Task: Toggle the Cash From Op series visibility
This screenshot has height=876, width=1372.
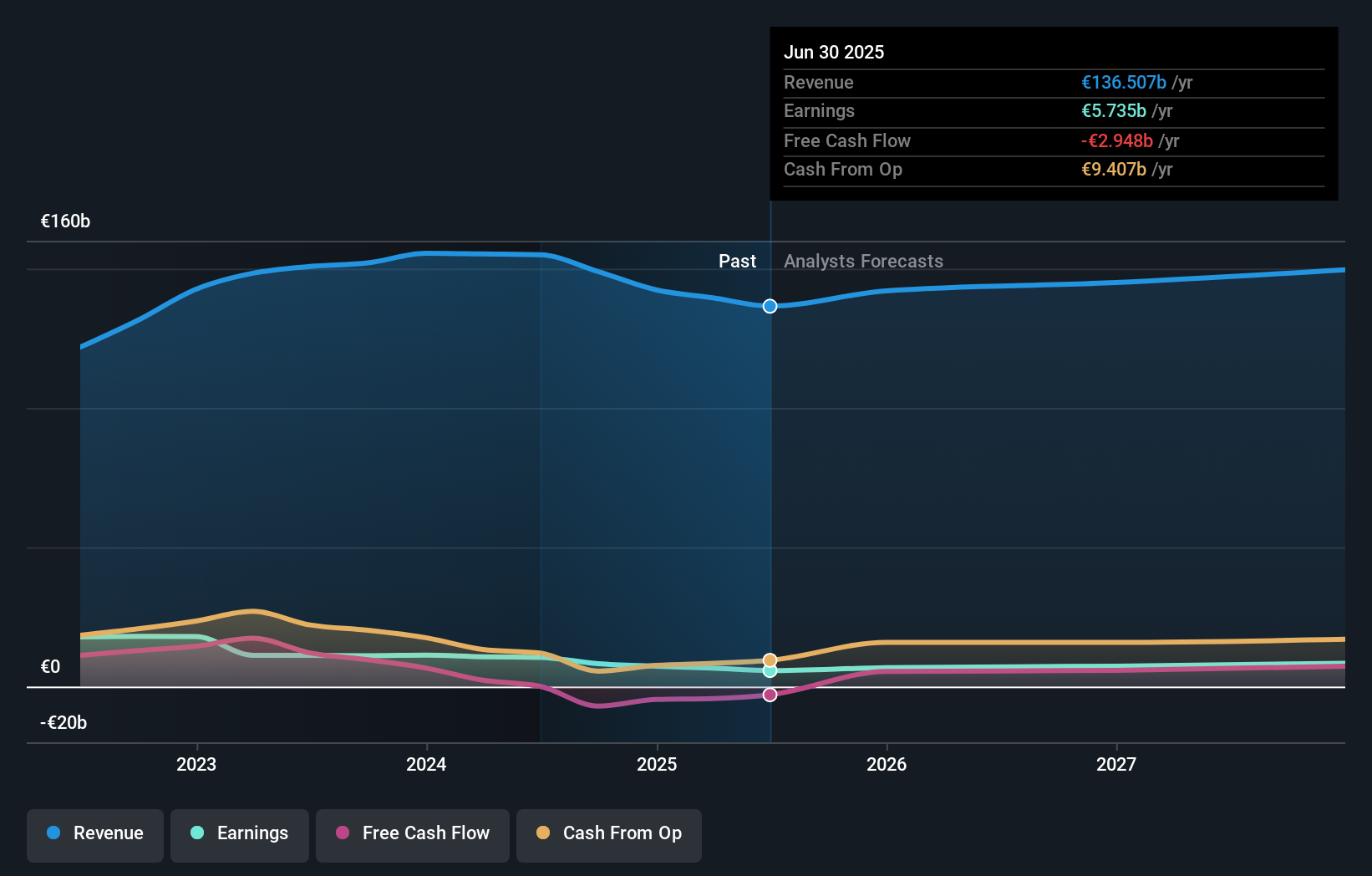Action: 609,833
